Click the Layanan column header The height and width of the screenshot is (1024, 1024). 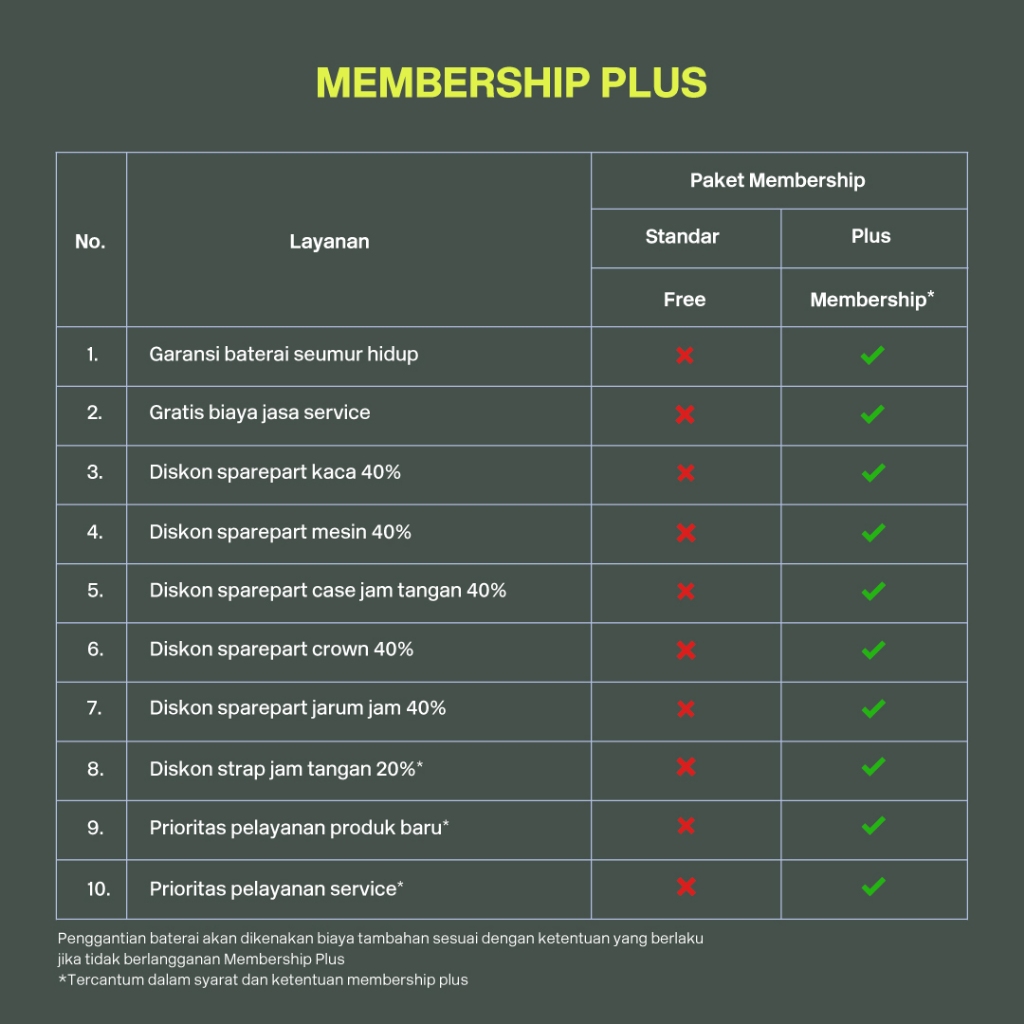point(329,241)
